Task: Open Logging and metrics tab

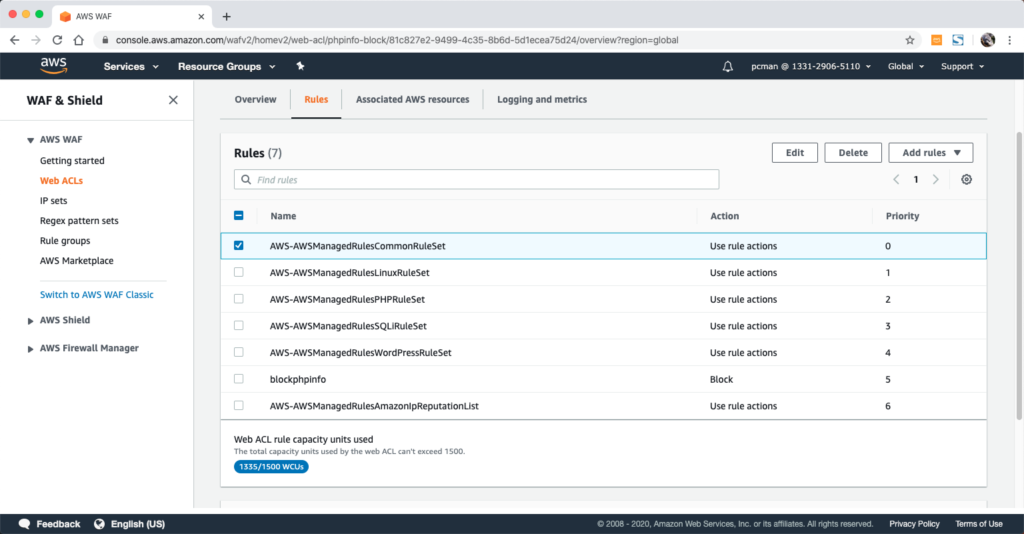Action: point(542,100)
